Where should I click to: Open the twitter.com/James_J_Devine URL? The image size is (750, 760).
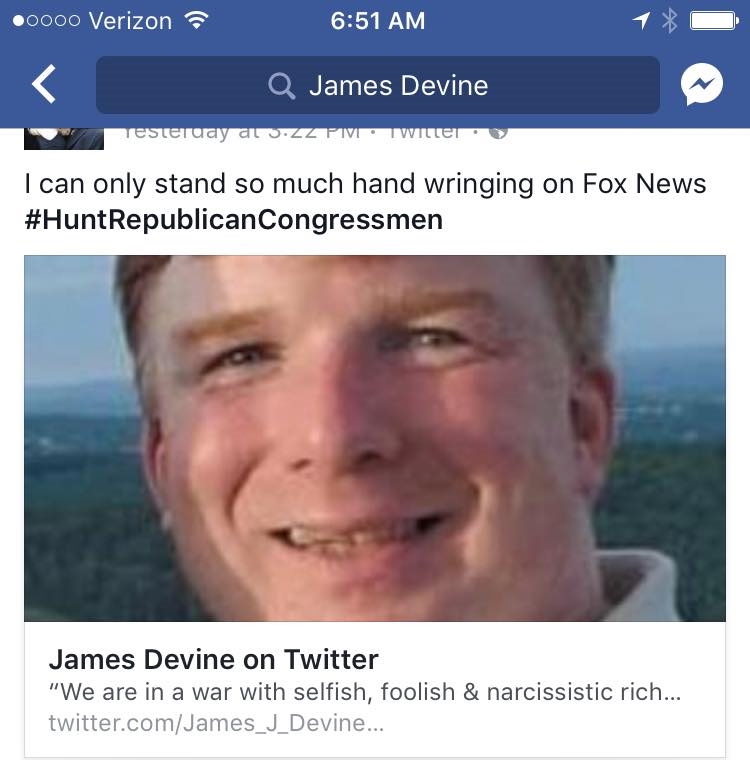(216, 723)
